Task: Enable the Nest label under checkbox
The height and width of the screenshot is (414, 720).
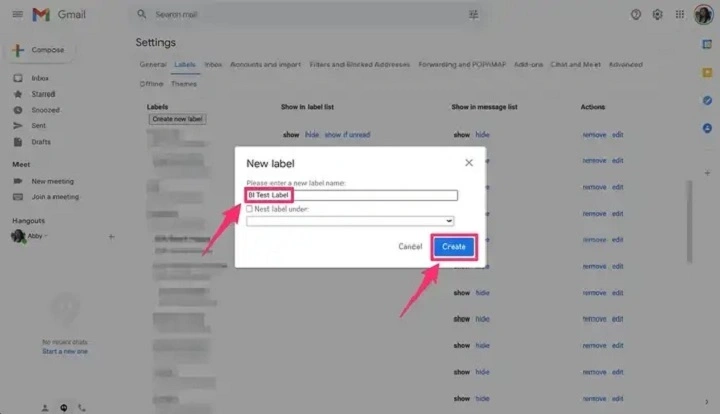Action: pos(249,209)
